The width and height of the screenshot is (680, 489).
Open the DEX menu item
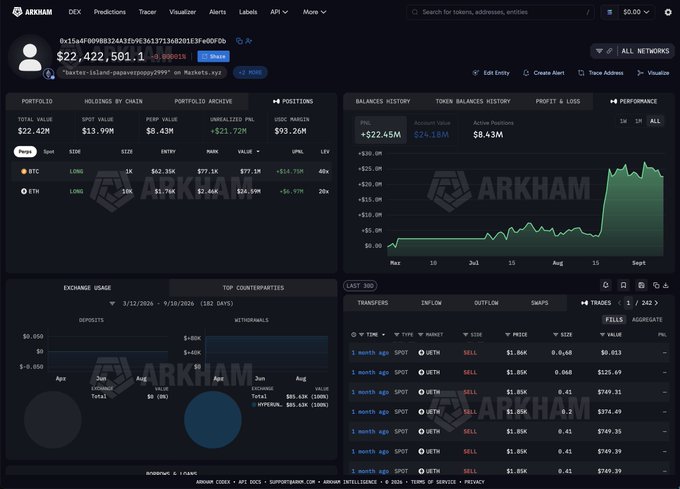point(75,12)
